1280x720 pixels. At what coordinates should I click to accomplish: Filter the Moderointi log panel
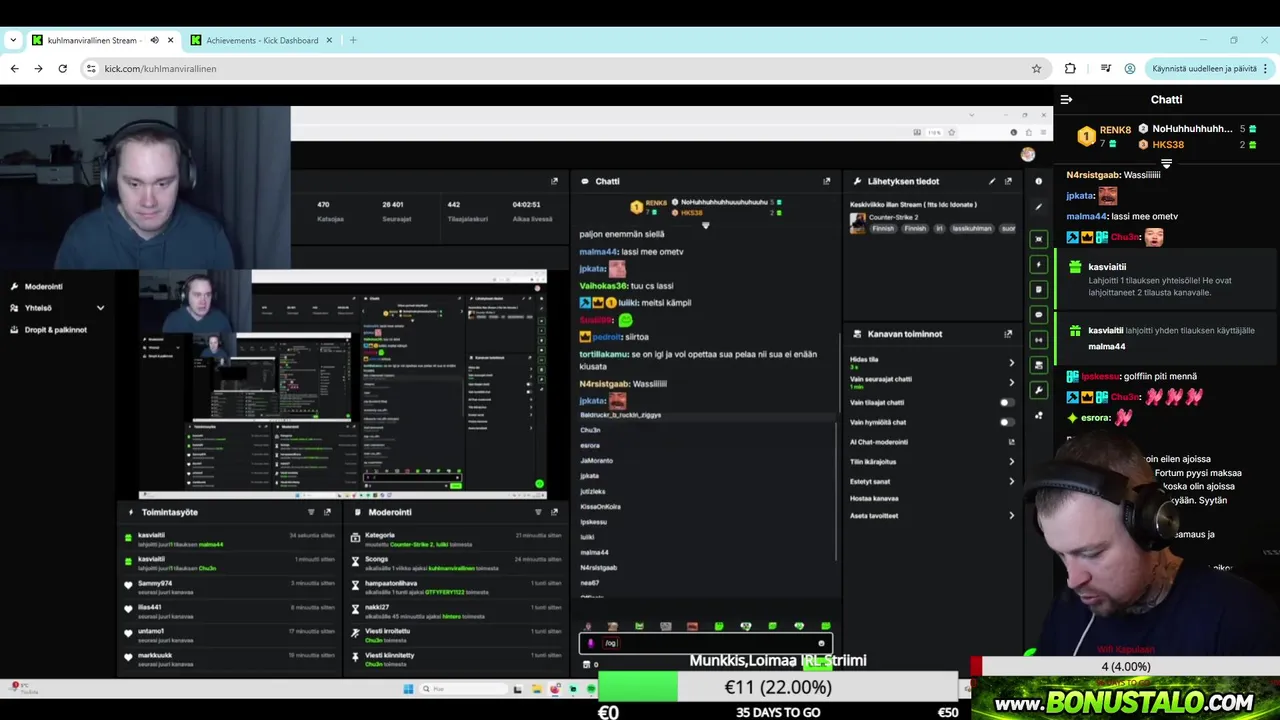[x=538, y=512]
